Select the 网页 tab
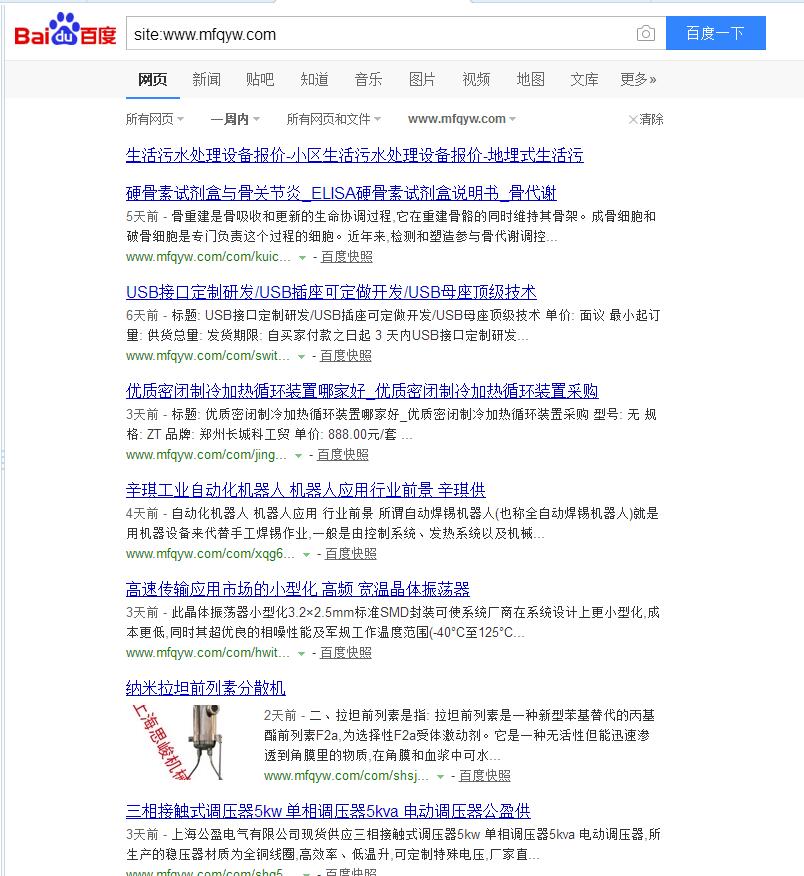The height and width of the screenshot is (876, 804). point(153,79)
